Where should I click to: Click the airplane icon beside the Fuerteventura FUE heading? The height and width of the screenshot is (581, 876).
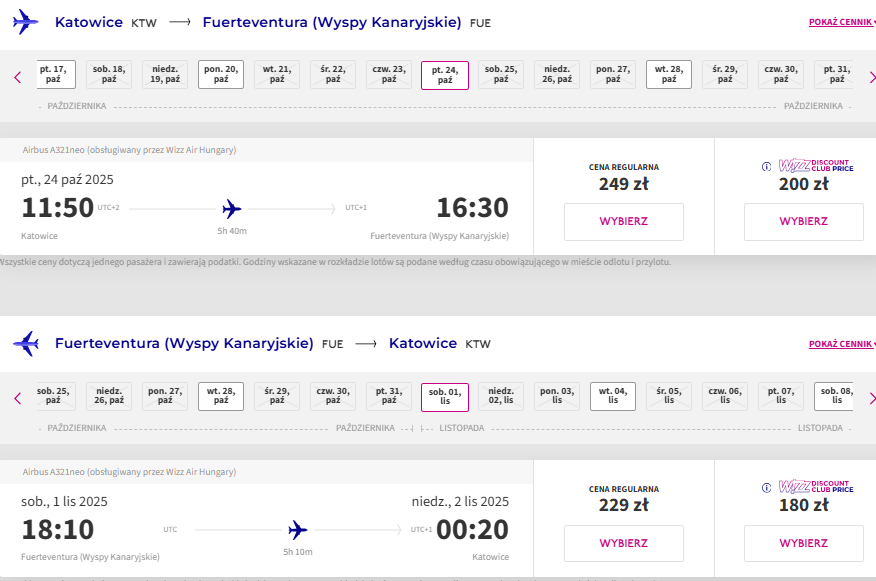click(26, 344)
